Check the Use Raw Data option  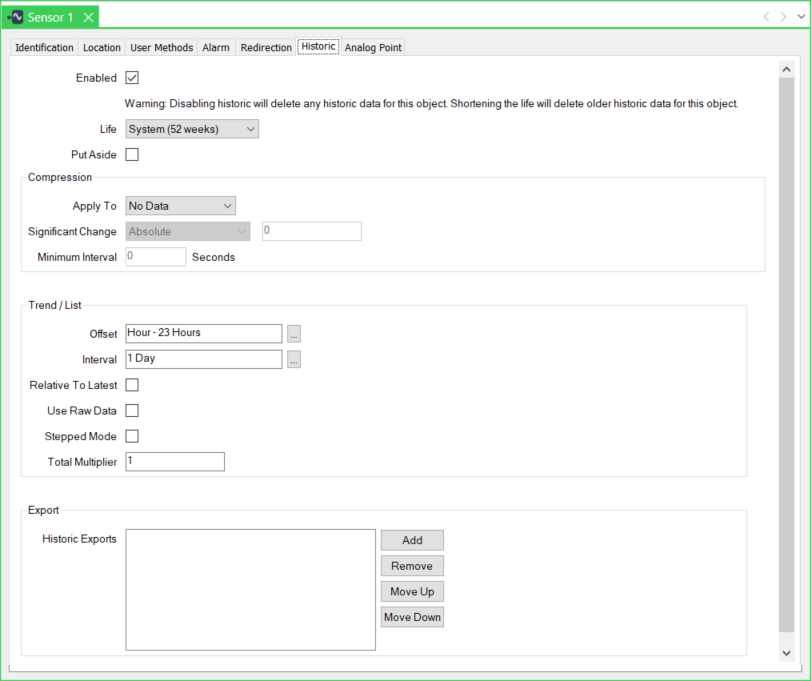[132, 411]
